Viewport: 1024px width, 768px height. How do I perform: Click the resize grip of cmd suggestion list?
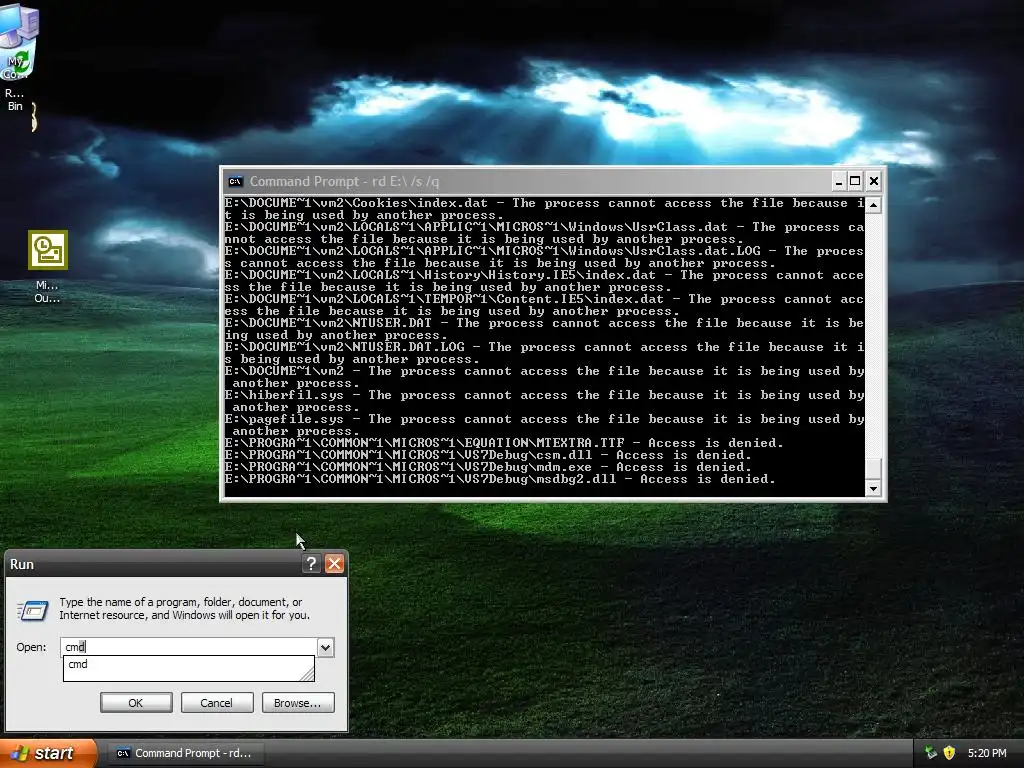click(307, 673)
